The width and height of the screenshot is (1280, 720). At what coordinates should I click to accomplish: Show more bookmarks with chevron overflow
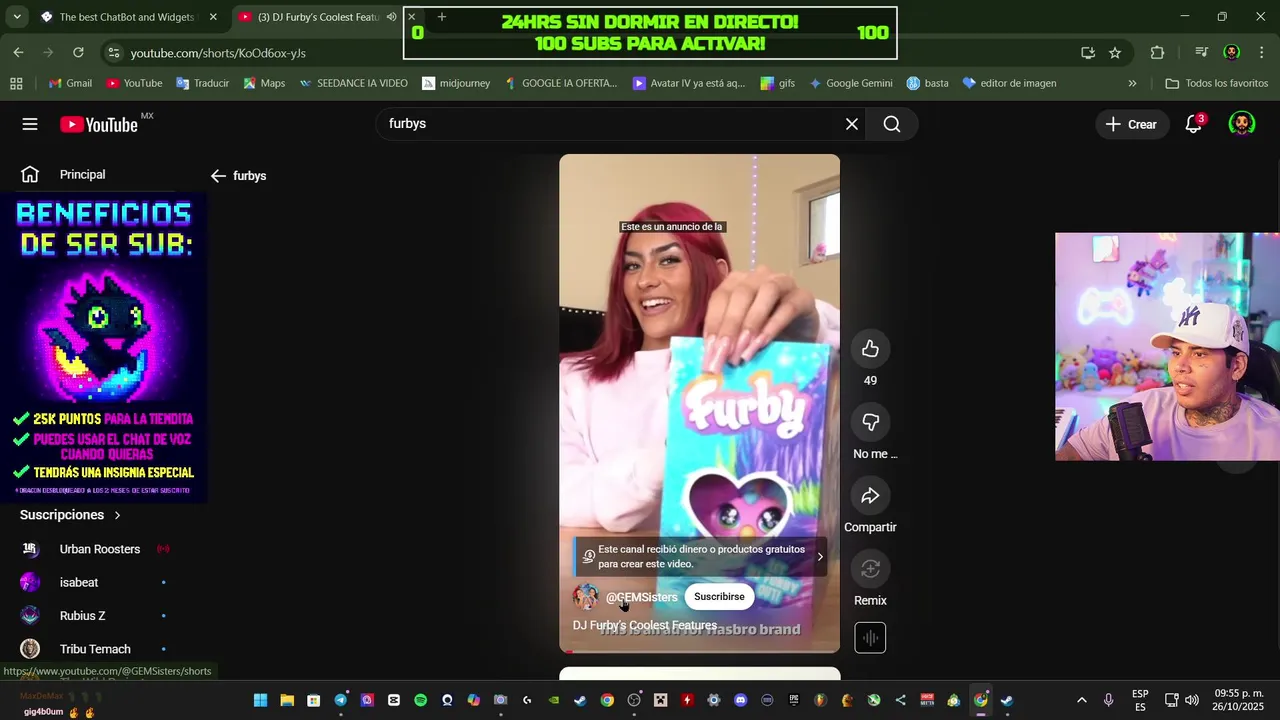[x=1132, y=84]
